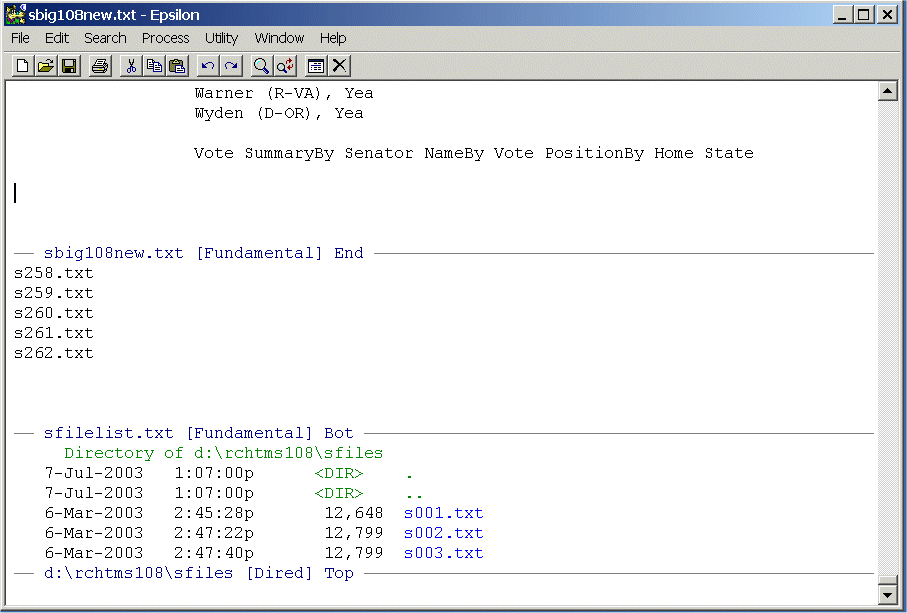Click the Redo arrow icon

[231, 66]
